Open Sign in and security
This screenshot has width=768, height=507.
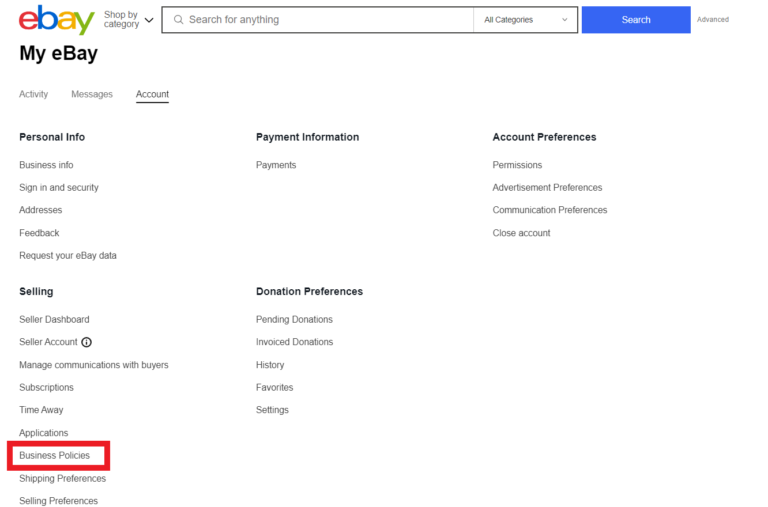59,188
